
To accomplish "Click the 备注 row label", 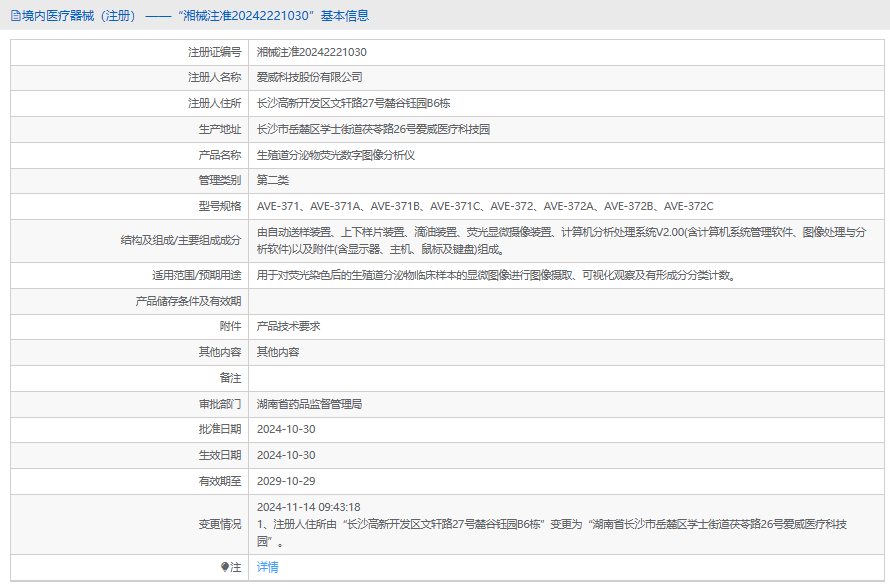I will point(230,378).
